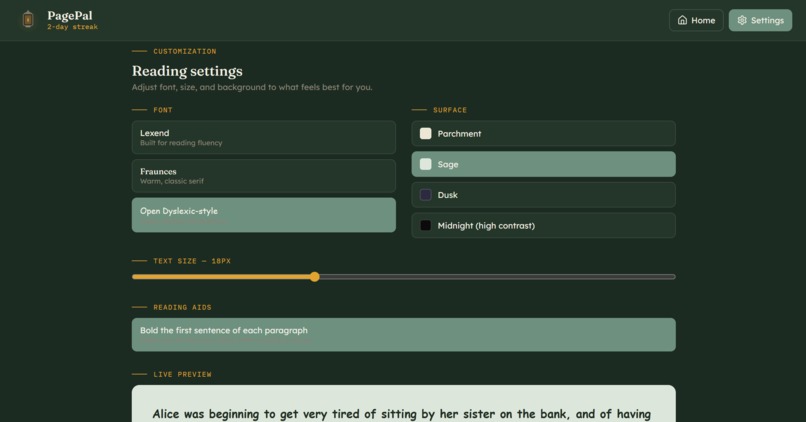Toggle bold first sentence reading aid

(x=404, y=335)
